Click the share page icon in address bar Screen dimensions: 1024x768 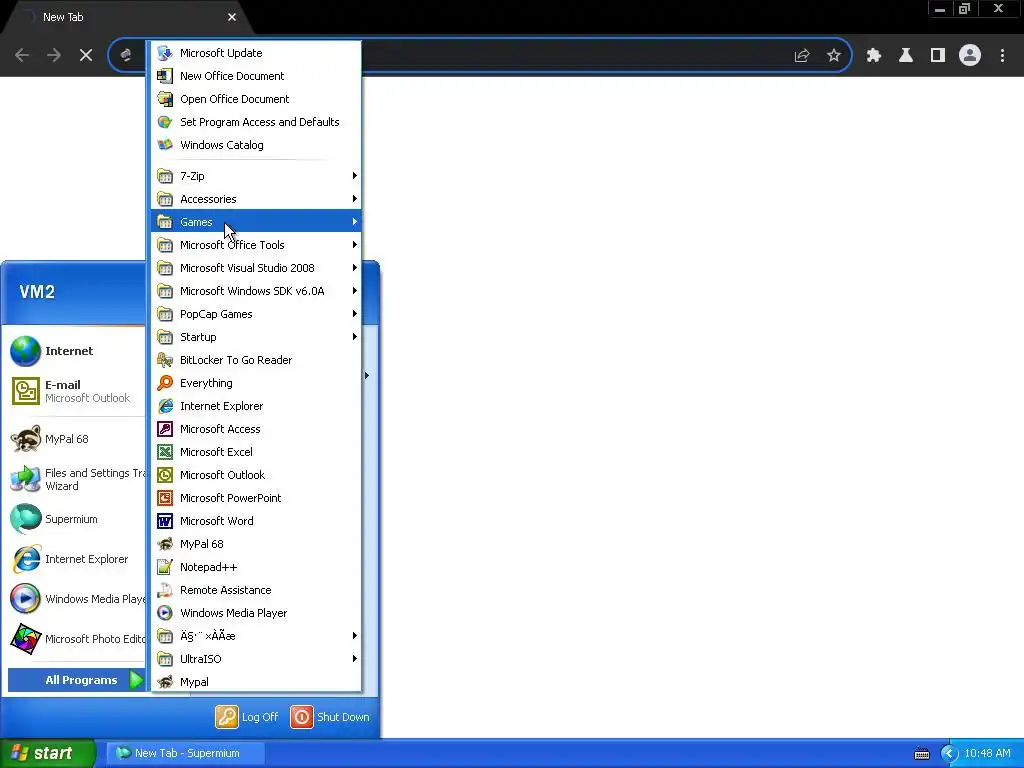(x=802, y=56)
